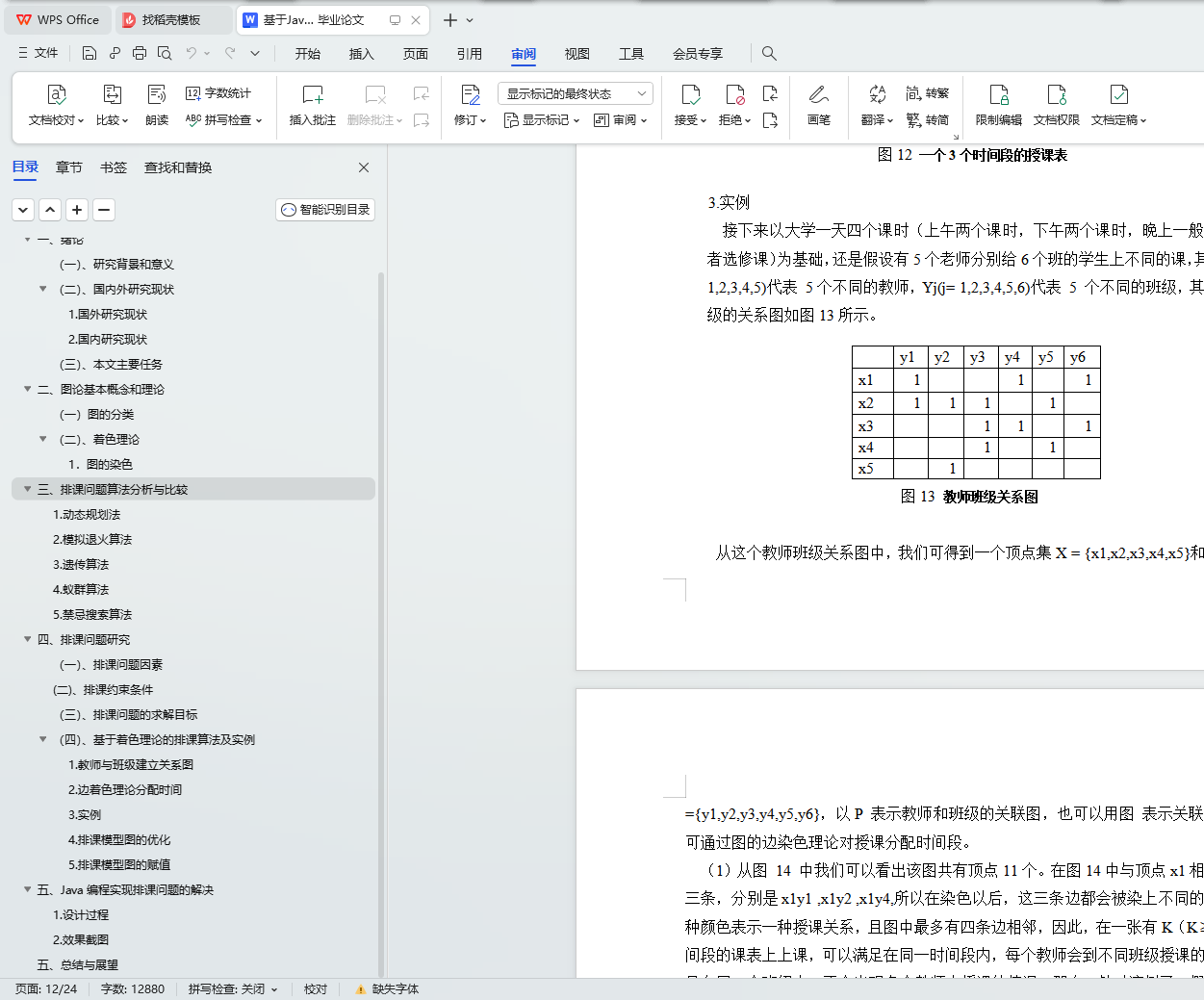Open the quick access toolbar customize arrow

pyautogui.click(x=255, y=53)
